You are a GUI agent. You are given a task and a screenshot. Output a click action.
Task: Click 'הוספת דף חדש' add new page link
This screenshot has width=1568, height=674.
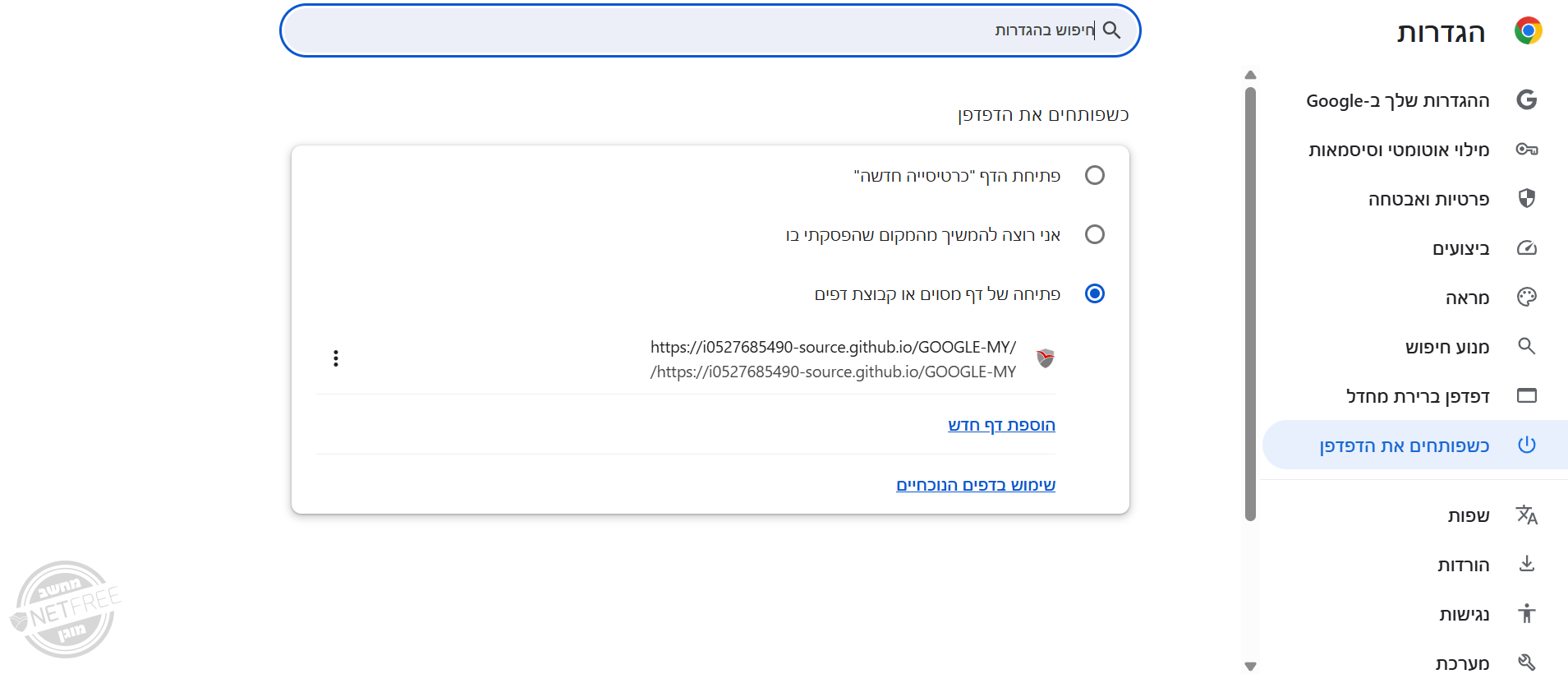(x=1001, y=425)
